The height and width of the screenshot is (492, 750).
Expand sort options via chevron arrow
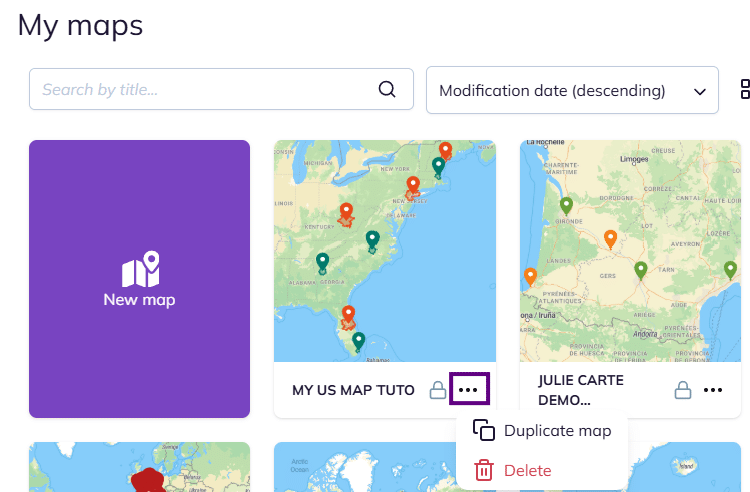(x=700, y=91)
